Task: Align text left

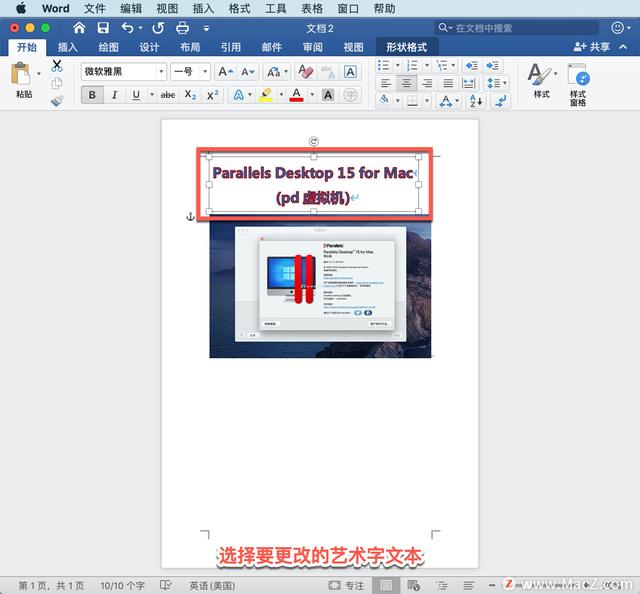Action: click(x=386, y=83)
